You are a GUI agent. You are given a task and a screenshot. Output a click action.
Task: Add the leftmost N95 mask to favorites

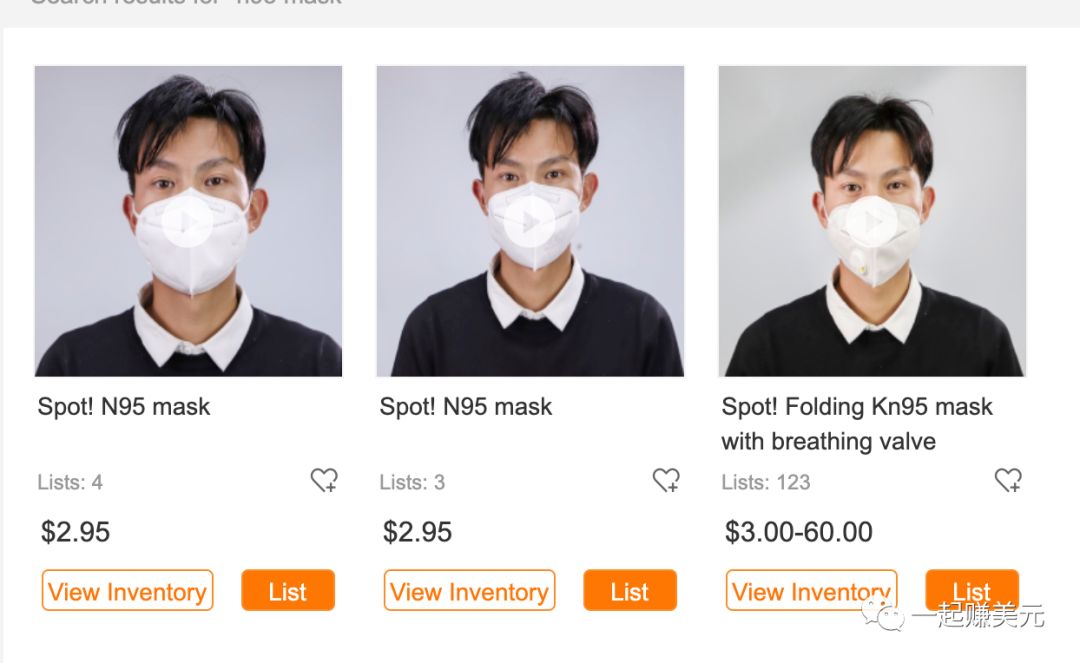(x=324, y=481)
